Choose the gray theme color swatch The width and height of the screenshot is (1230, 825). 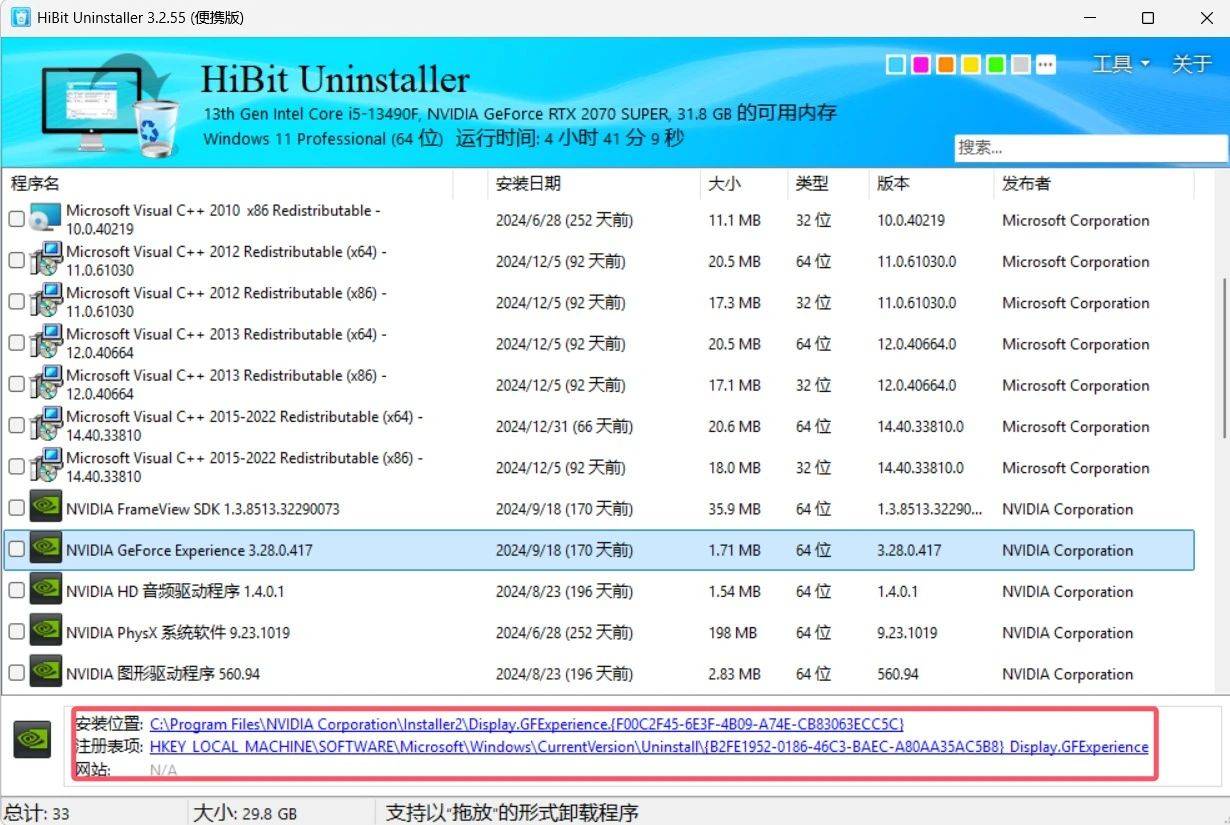point(1021,65)
